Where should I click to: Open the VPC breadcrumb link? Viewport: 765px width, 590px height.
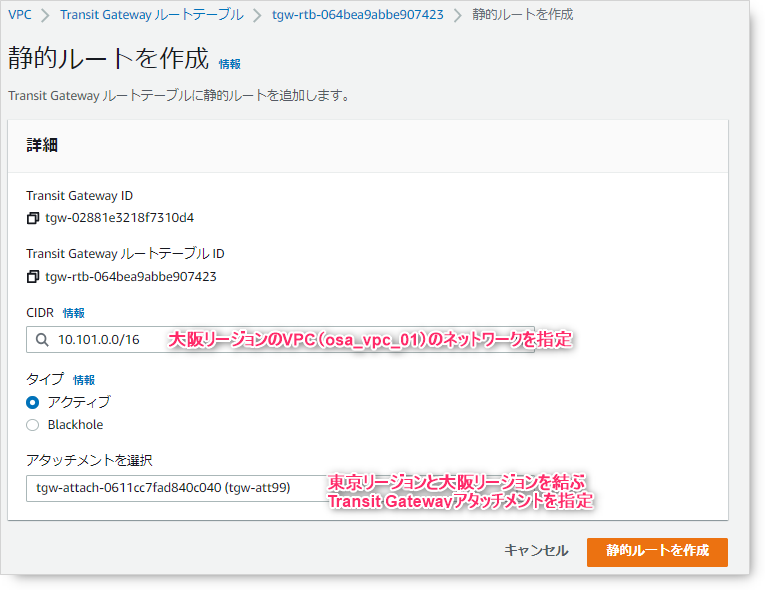tap(20, 15)
